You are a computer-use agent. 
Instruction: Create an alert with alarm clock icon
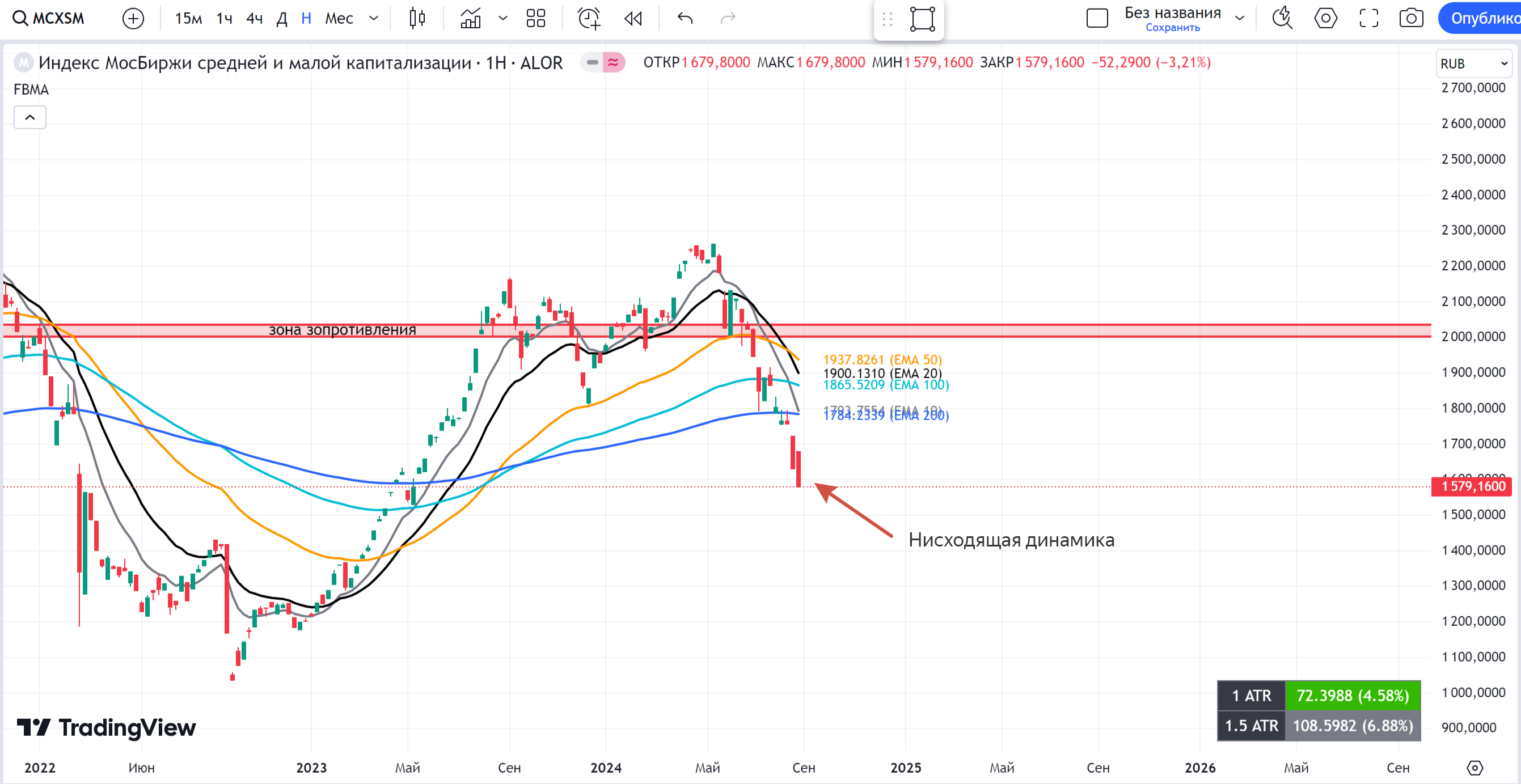coord(589,18)
